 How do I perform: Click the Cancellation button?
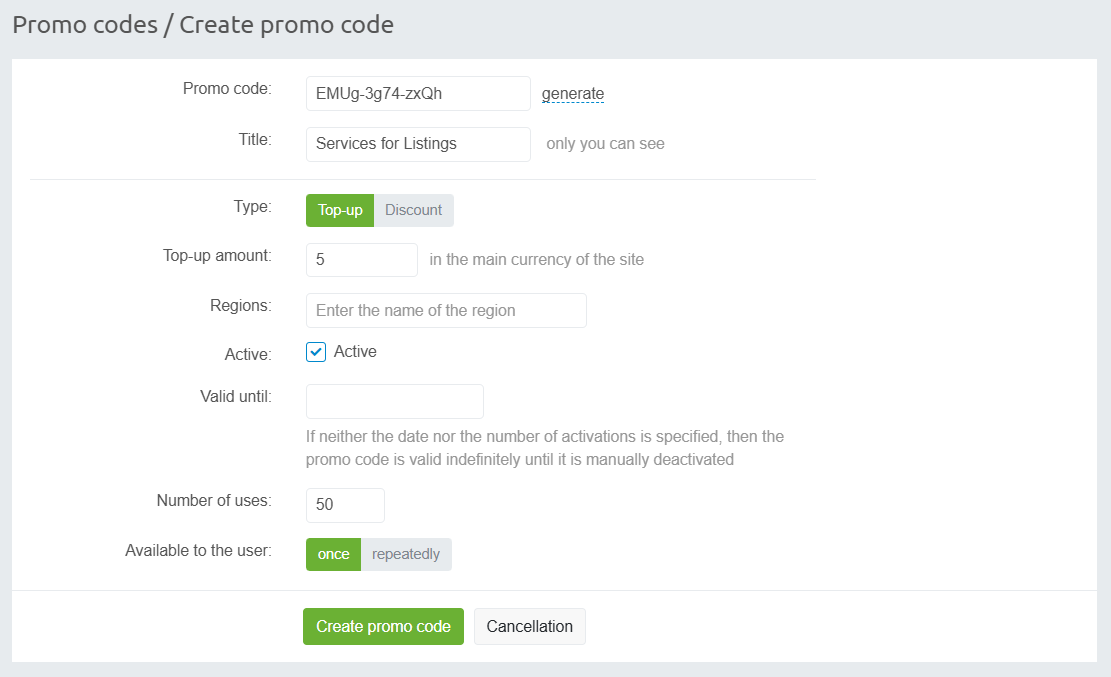coord(529,627)
